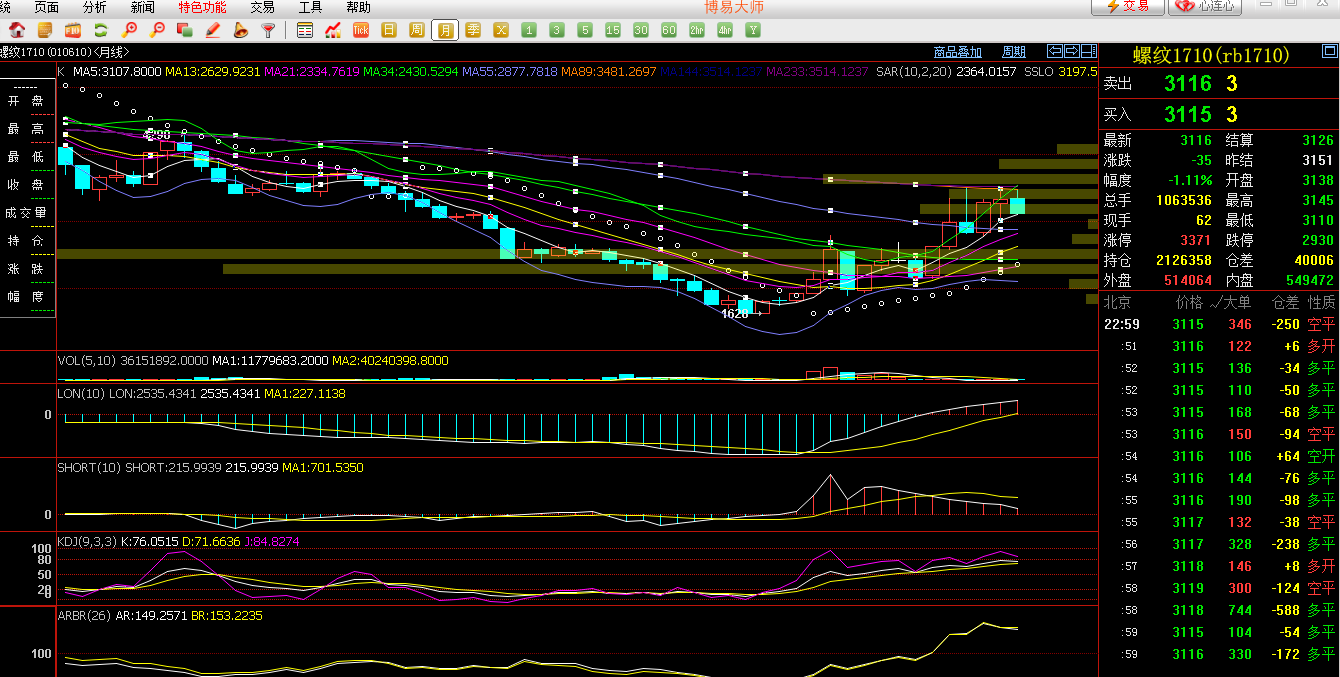Click the zoom out magnifier icon

coord(157,30)
